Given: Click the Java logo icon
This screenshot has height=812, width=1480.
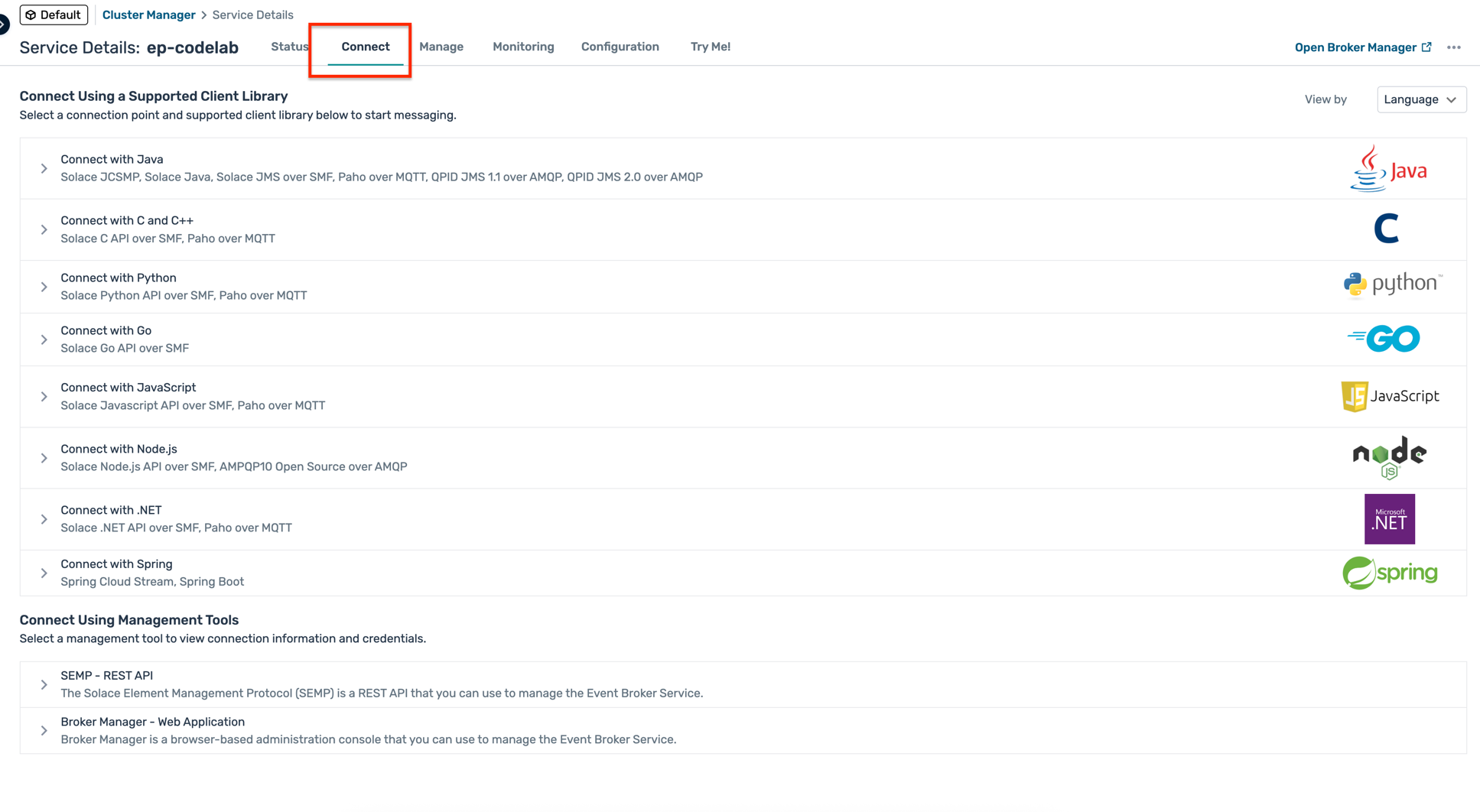Looking at the screenshot, I should pyautogui.click(x=1388, y=169).
